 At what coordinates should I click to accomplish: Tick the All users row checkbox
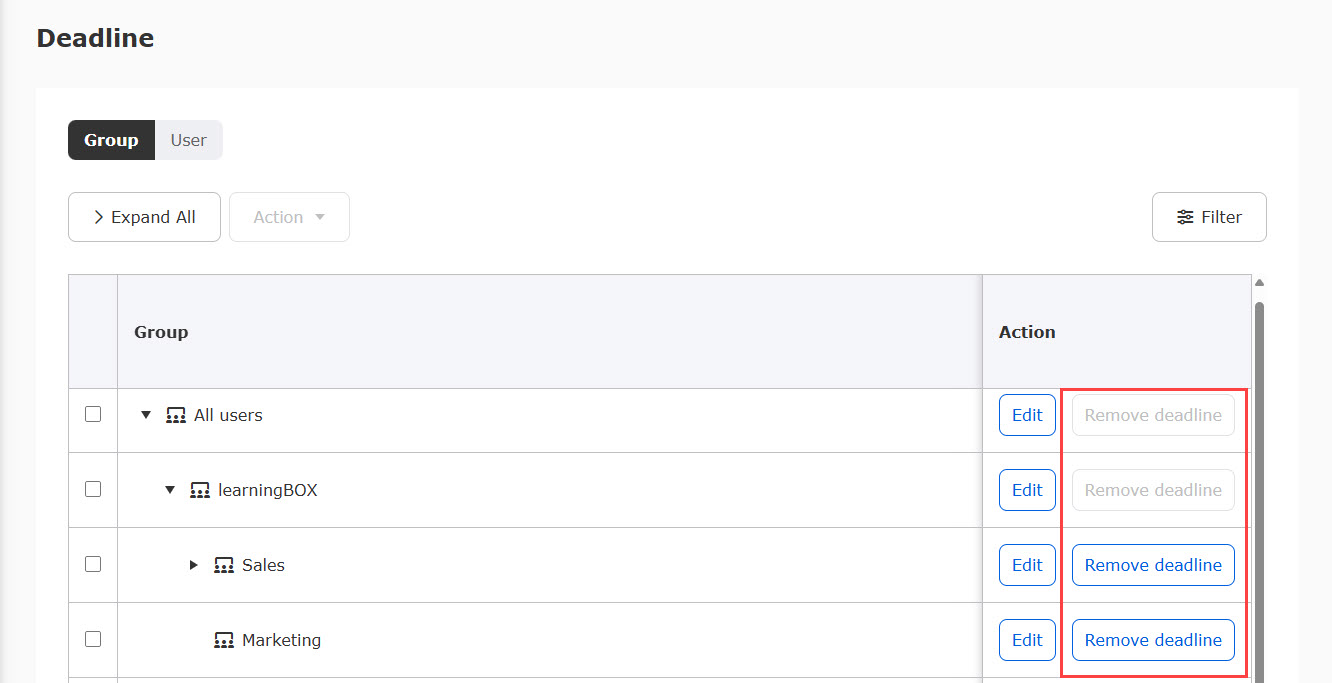tap(93, 414)
